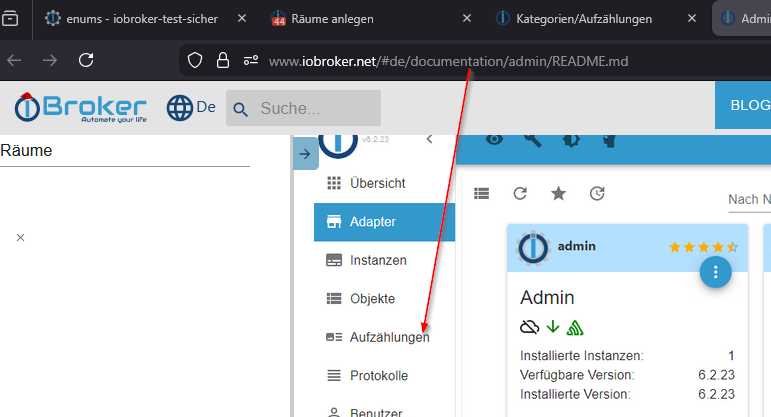Image resolution: width=771 pixels, height=417 pixels.
Task: Close the Kategorien/Aufzählungen tab
Action: pos(692,18)
